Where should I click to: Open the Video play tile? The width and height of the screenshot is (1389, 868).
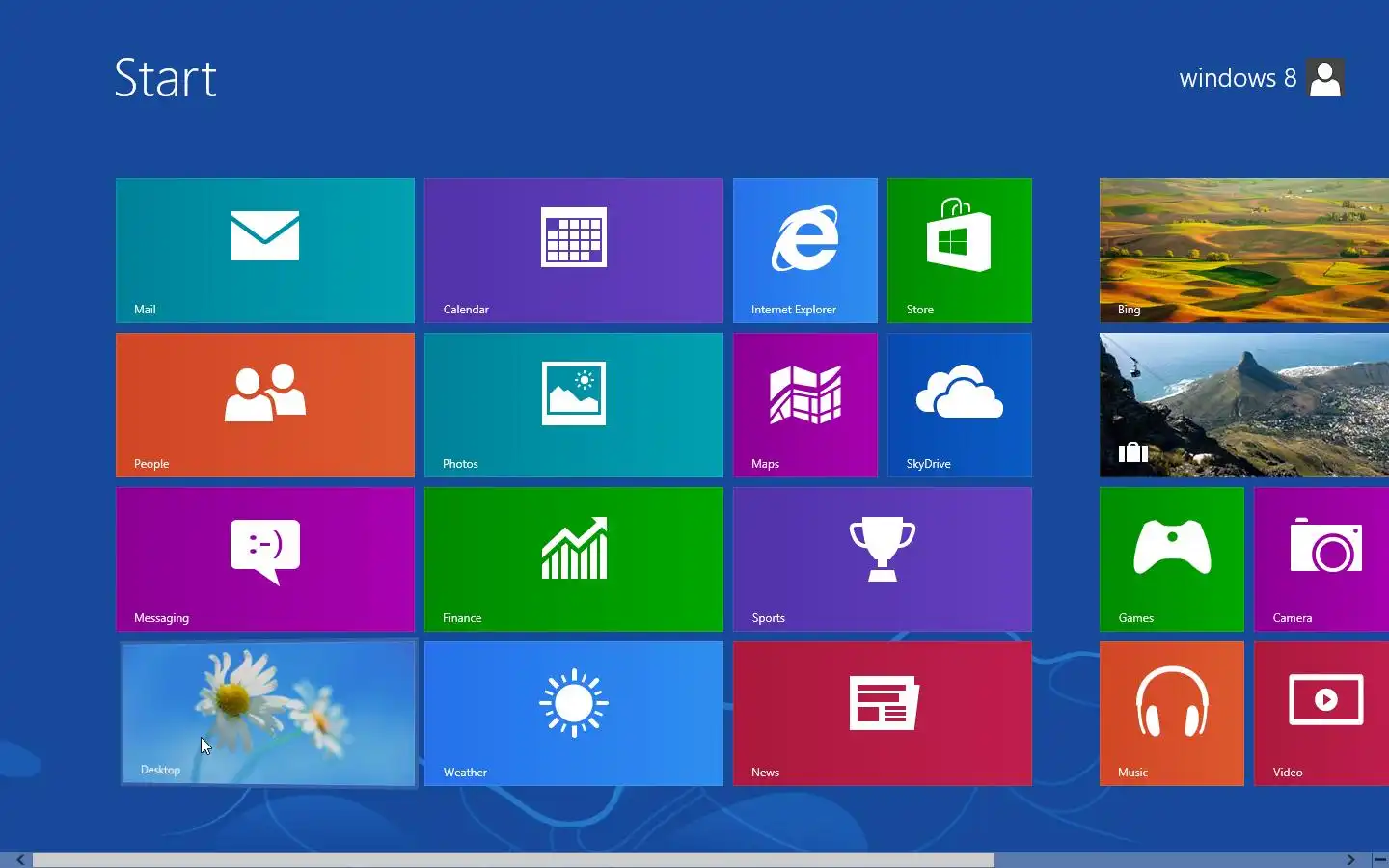[x=1321, y=714]
